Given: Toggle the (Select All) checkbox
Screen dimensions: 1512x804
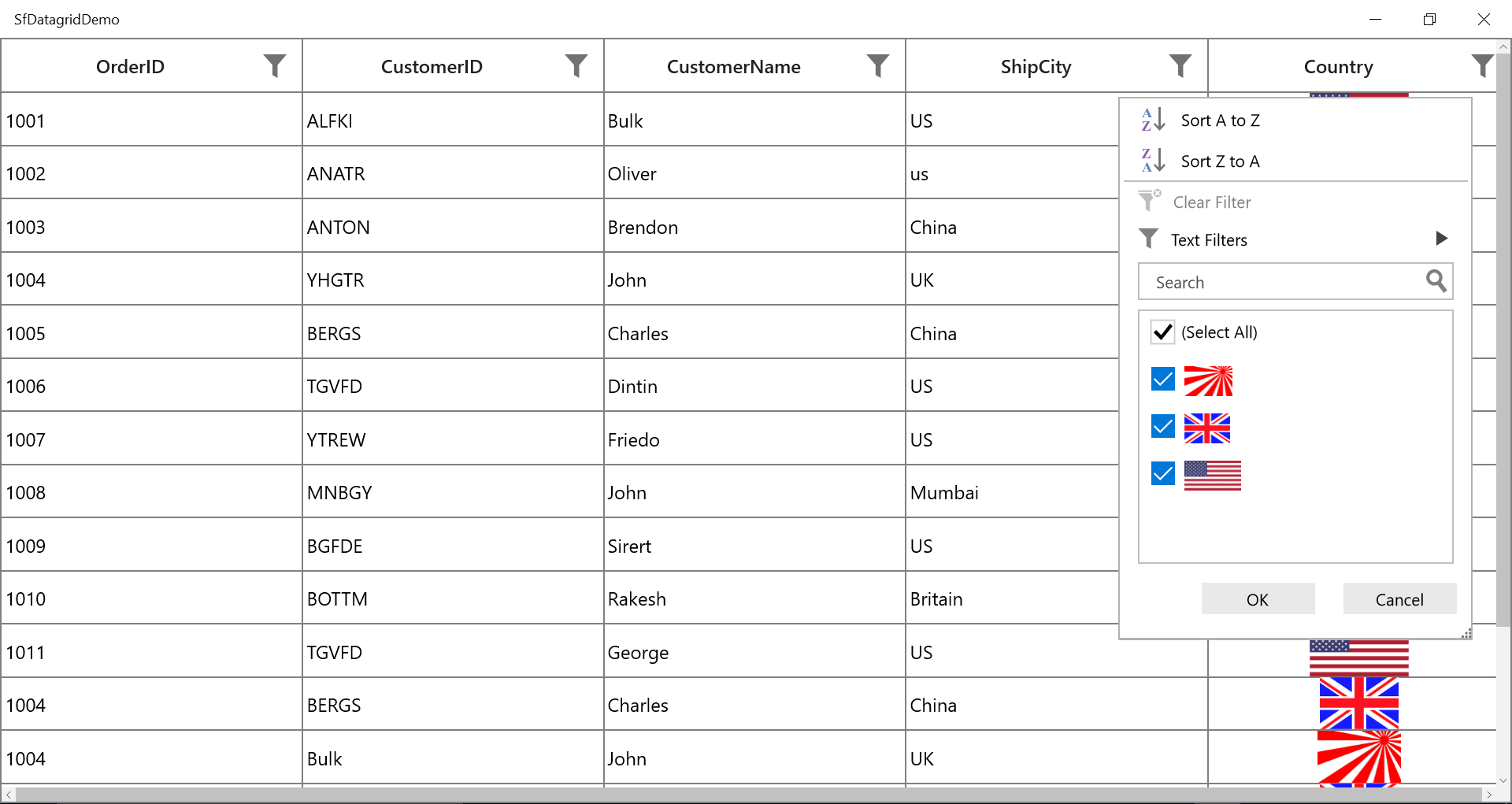Looking at the screenshot, I should pos(1162,332).
